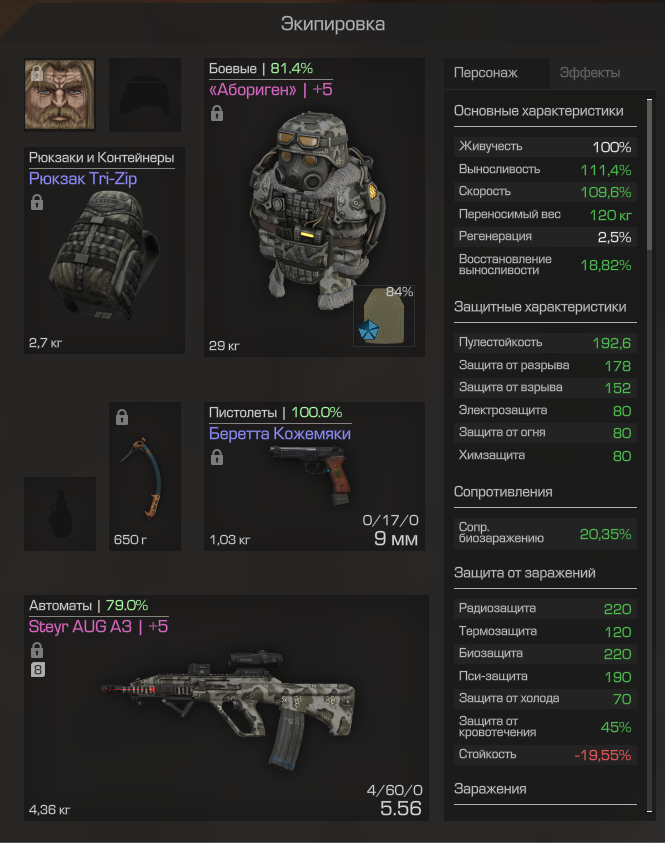Click the empty grenade slot

60,513
